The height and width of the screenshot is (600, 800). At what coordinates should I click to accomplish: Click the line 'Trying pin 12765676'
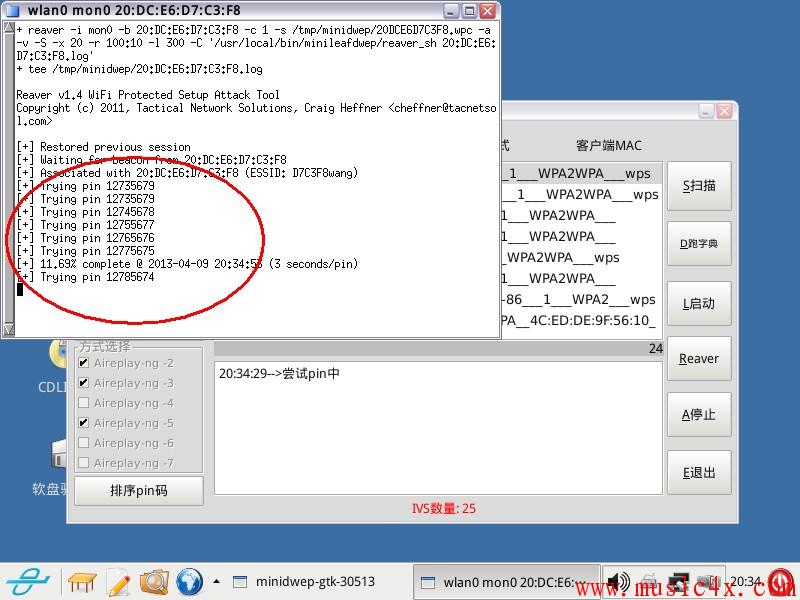[x=85, y=238]
